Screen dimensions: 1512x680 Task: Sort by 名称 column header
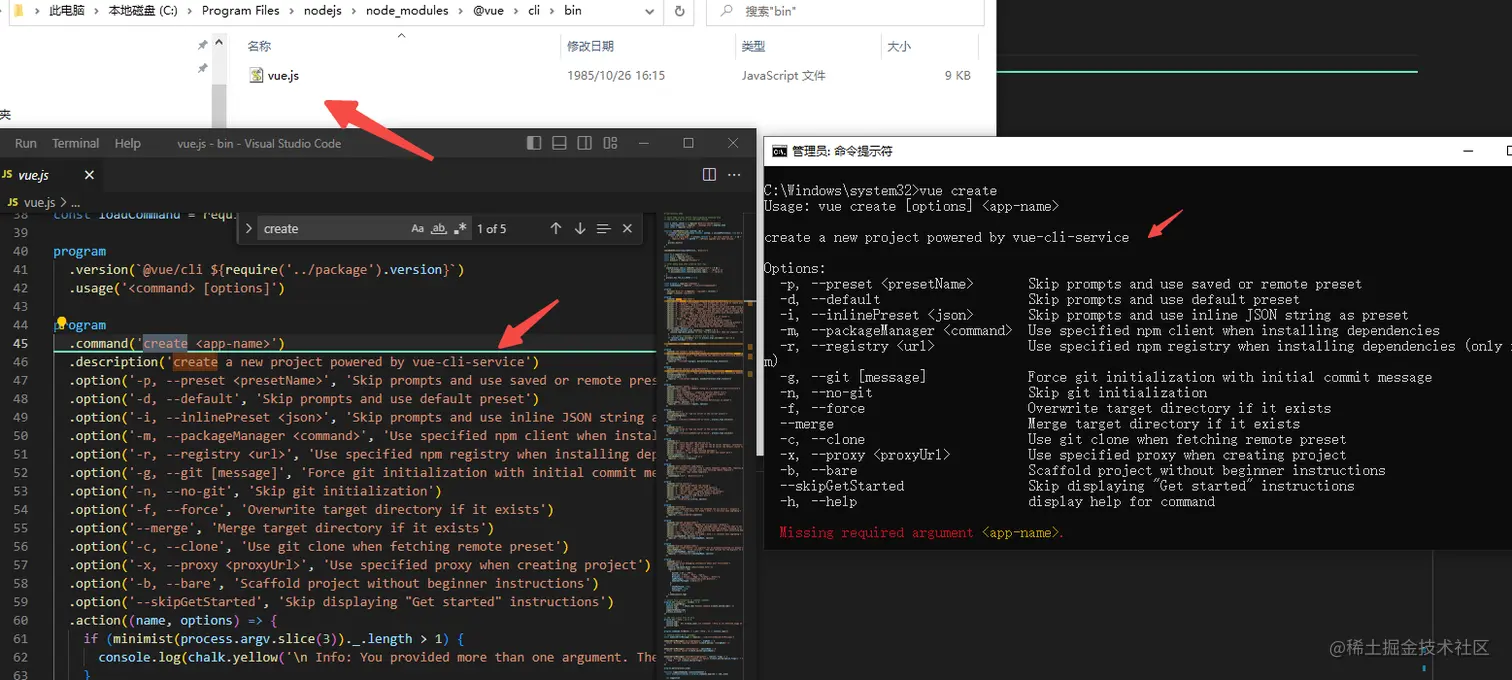click(259, 46)
